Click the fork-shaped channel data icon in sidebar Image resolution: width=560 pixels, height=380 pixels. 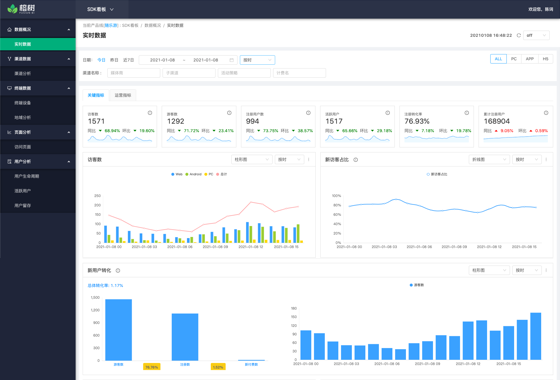9,59
